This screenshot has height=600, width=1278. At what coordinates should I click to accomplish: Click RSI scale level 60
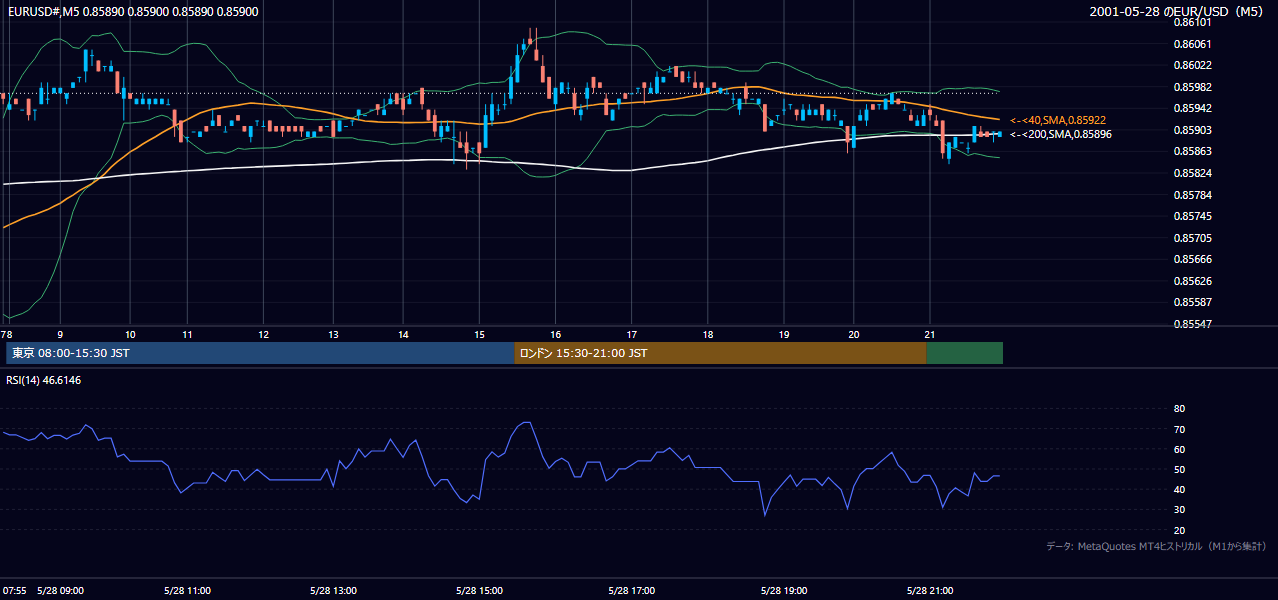tap(1179, 449)
